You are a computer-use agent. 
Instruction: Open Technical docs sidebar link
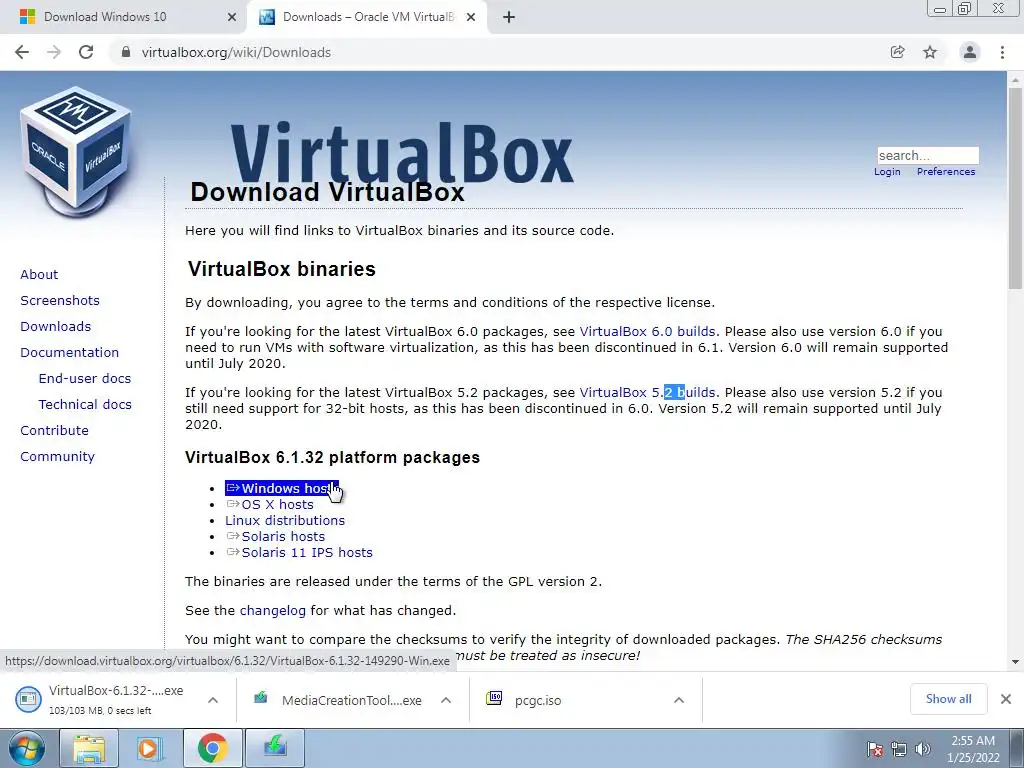point(85,405)
